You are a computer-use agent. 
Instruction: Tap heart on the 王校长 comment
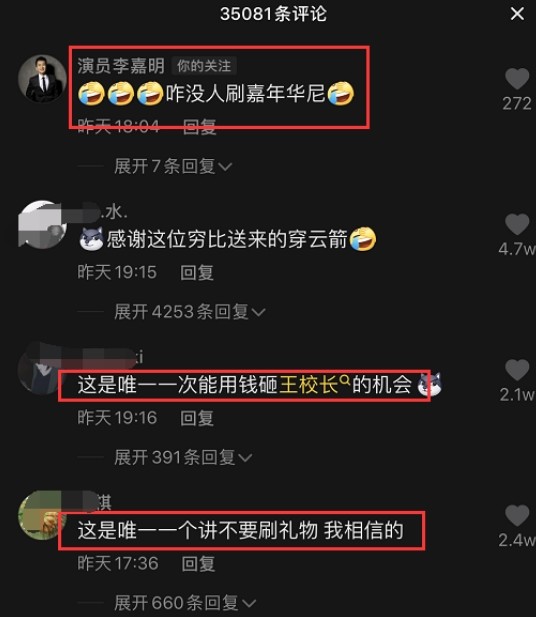[x=517, y=369]
